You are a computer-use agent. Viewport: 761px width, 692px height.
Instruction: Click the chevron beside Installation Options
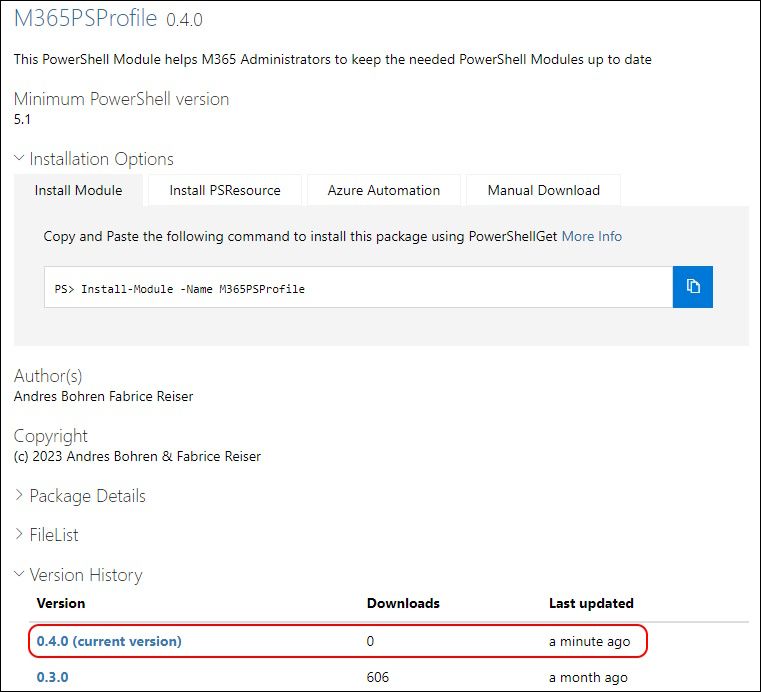coord(20,158)
